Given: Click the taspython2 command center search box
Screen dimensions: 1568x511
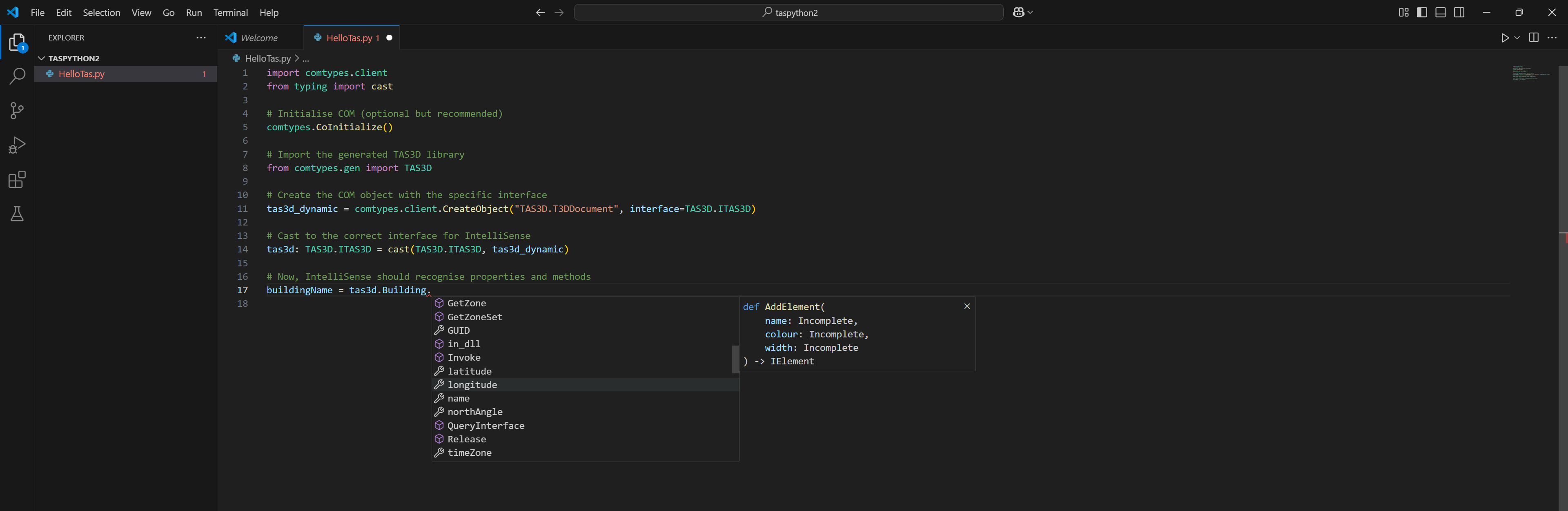Looking at the screenshot, I should point(788,12).
